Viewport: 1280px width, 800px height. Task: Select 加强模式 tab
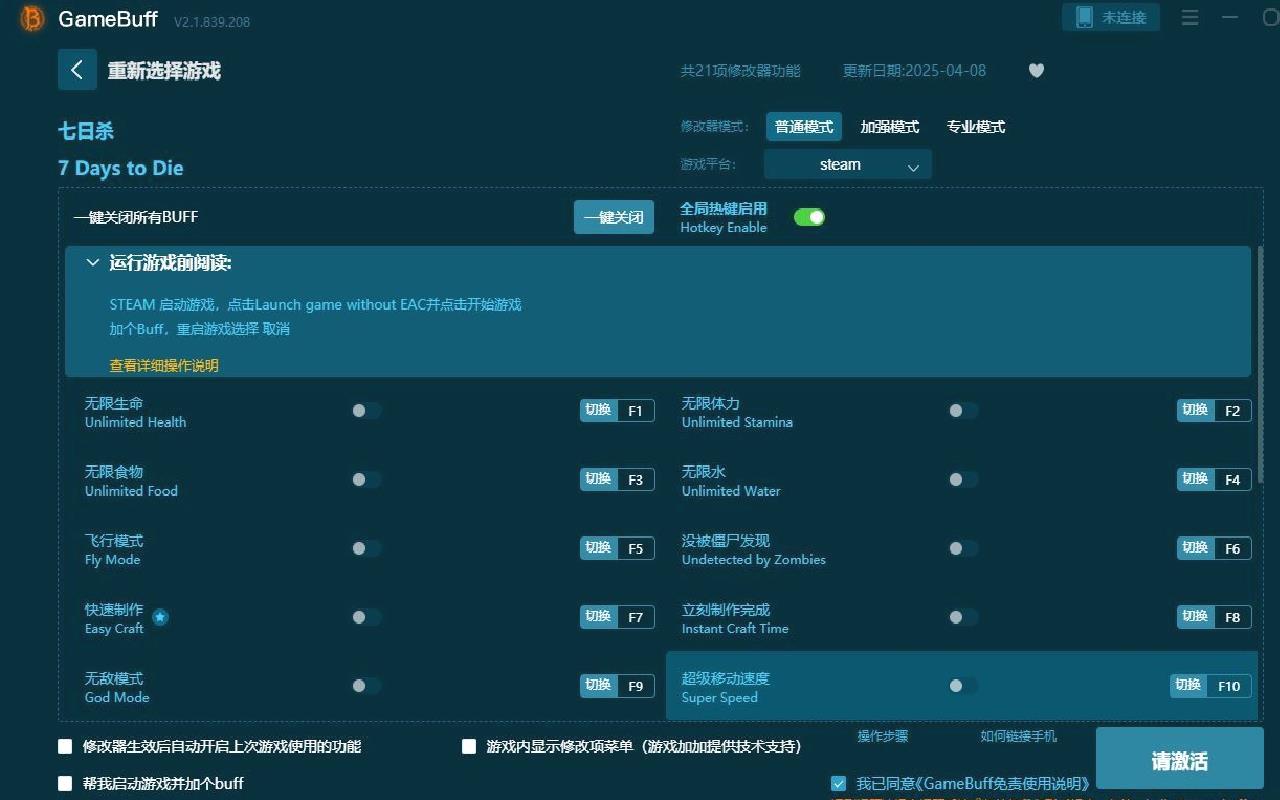click(x=890, y=127)
